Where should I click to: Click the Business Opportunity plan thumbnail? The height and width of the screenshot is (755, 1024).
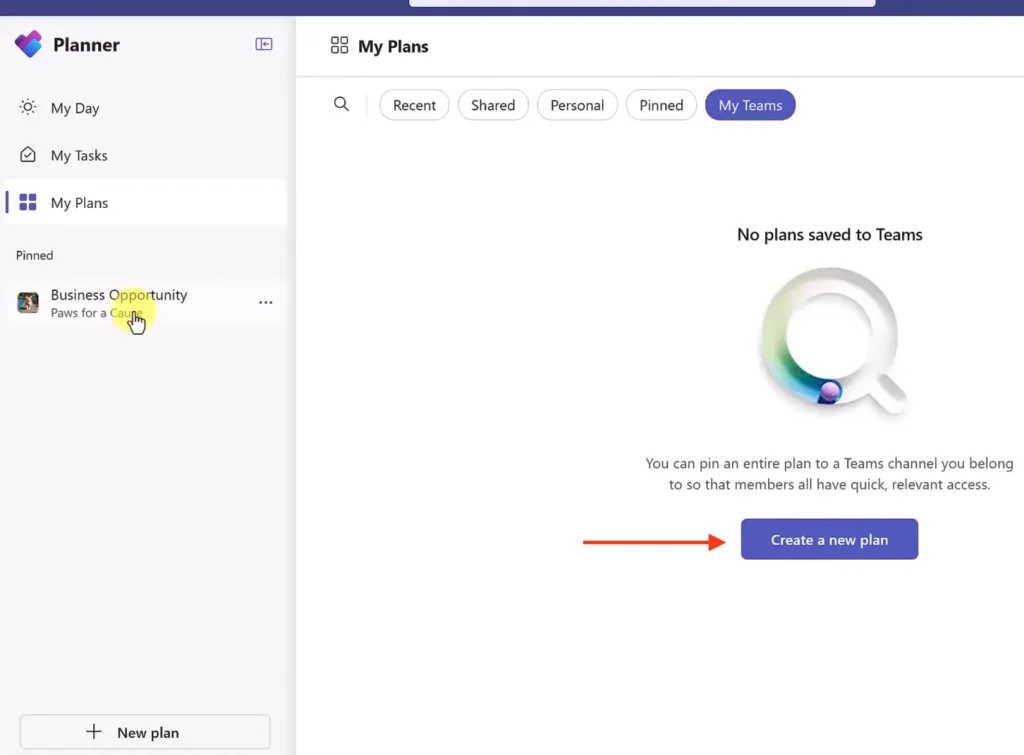click(x=28, y=303)
